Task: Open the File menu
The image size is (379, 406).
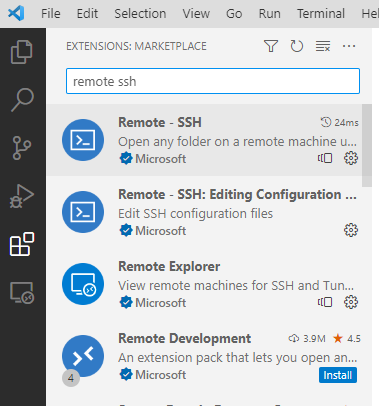Action: [51, 14]
